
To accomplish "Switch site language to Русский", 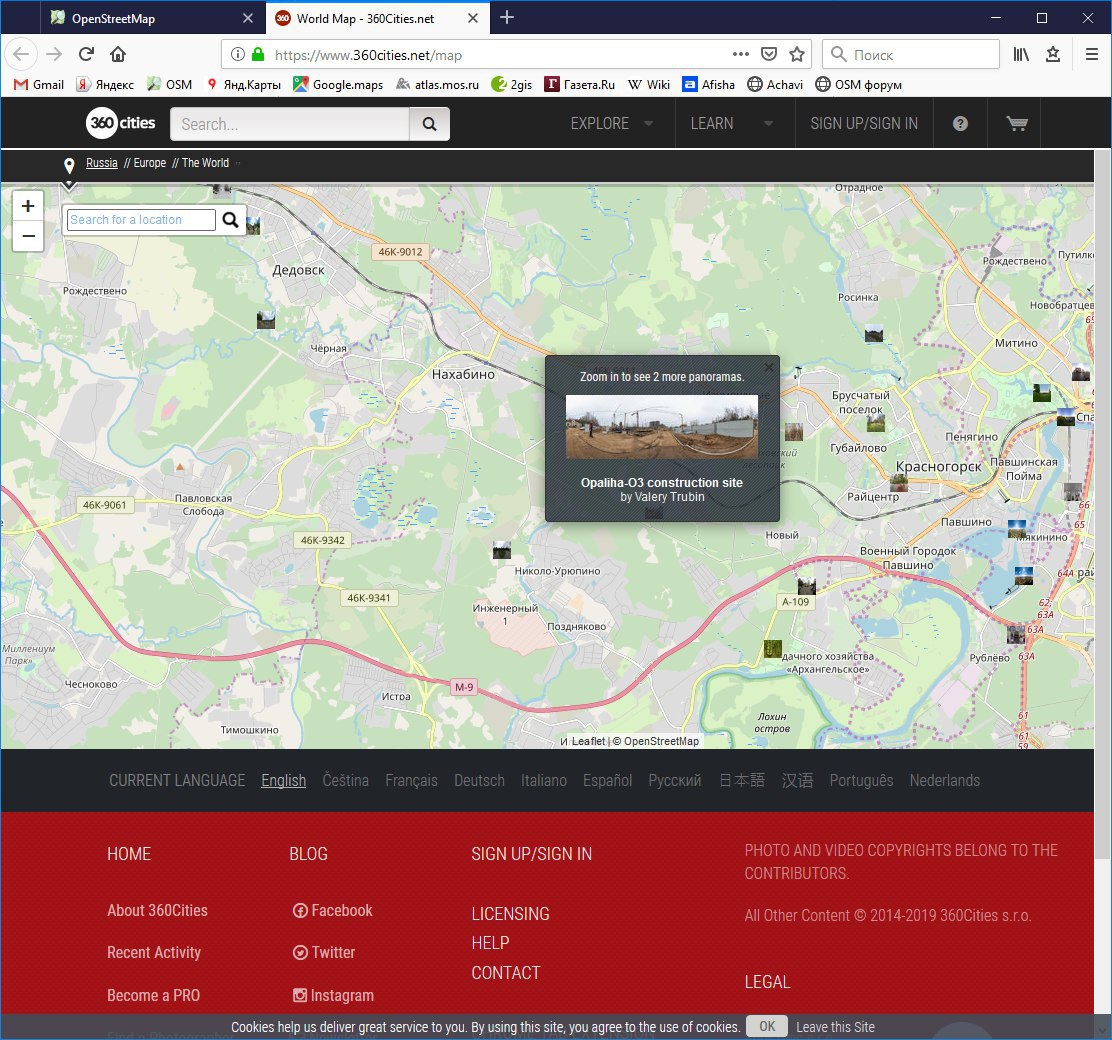I will pos(674,780).
